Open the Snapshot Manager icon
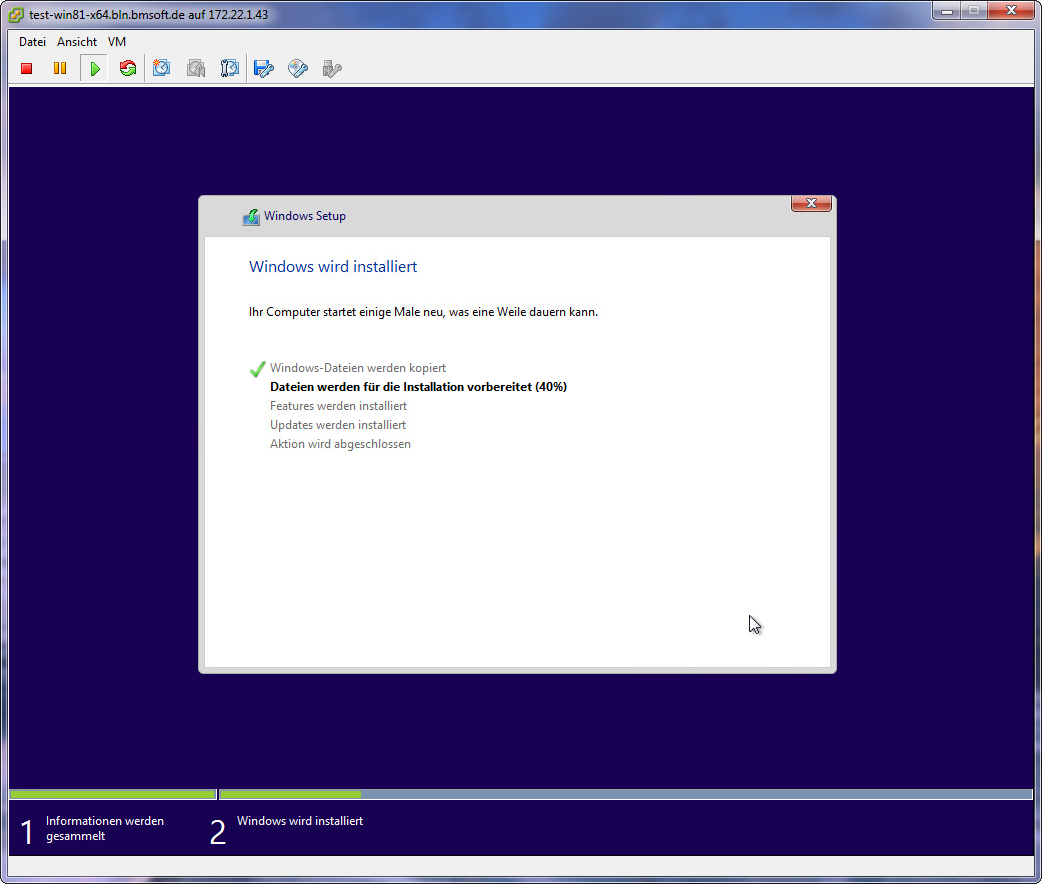This screenshot has width=1042, height=884. tap(229, 68)
